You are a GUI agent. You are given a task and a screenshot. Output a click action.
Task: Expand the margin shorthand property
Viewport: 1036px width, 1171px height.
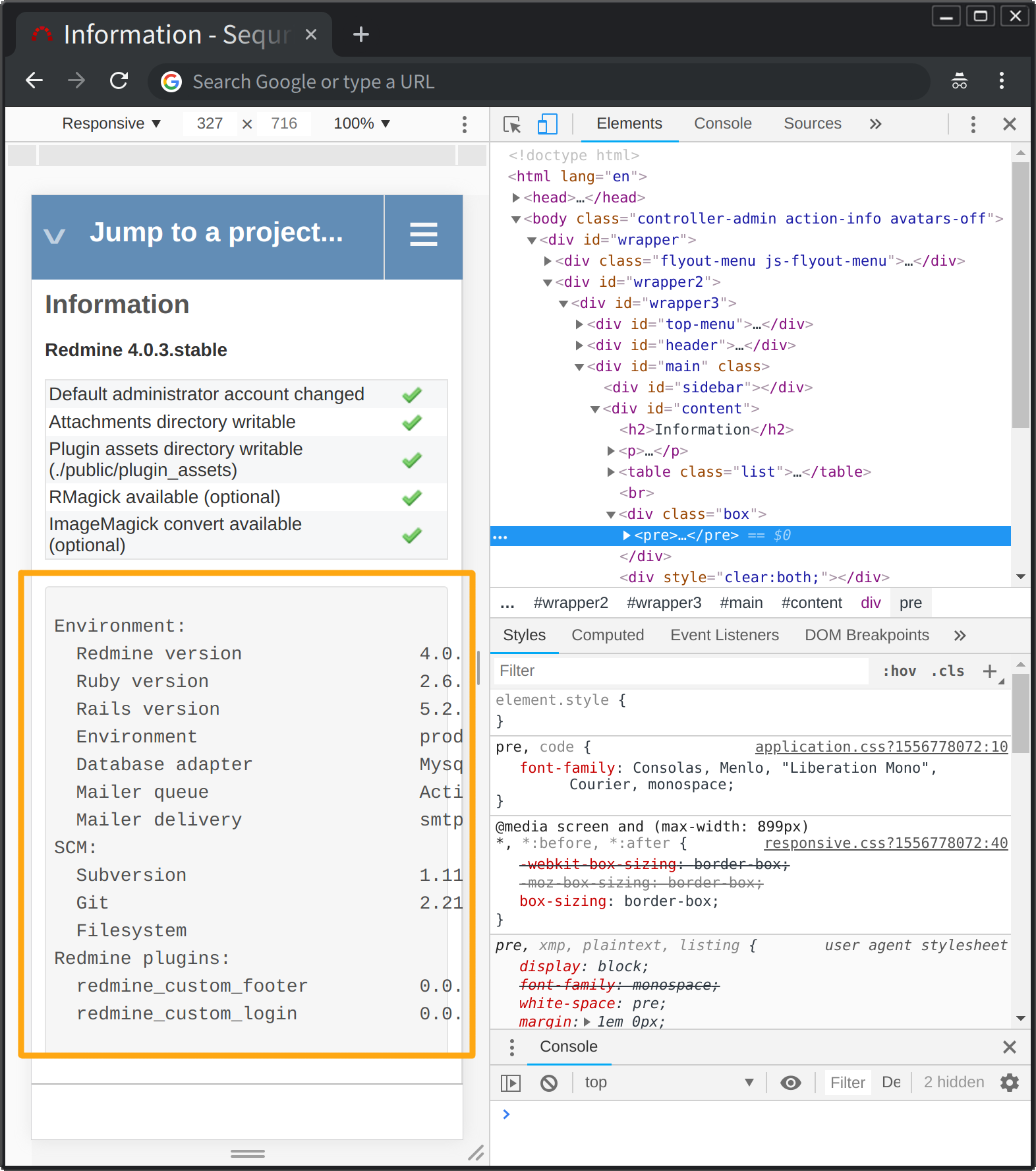pos(587,1022)
